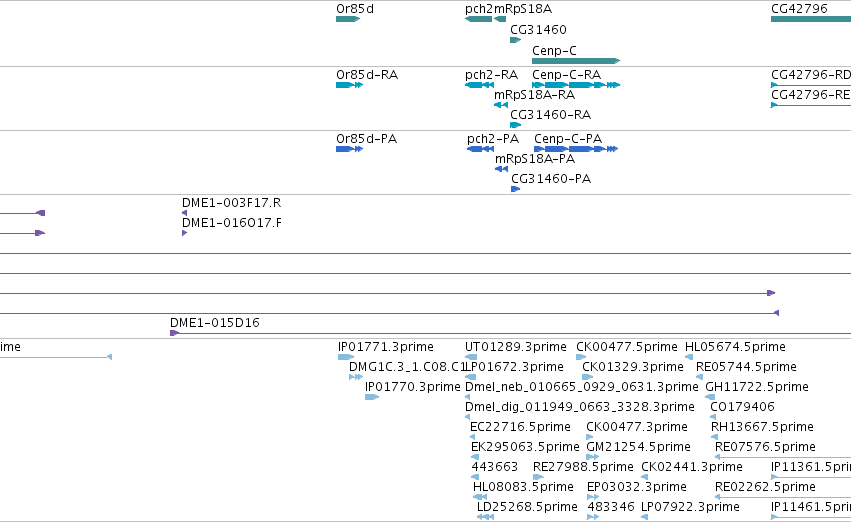
Task: Select the pch2 gene feature
Action: (x=478, y=19)
